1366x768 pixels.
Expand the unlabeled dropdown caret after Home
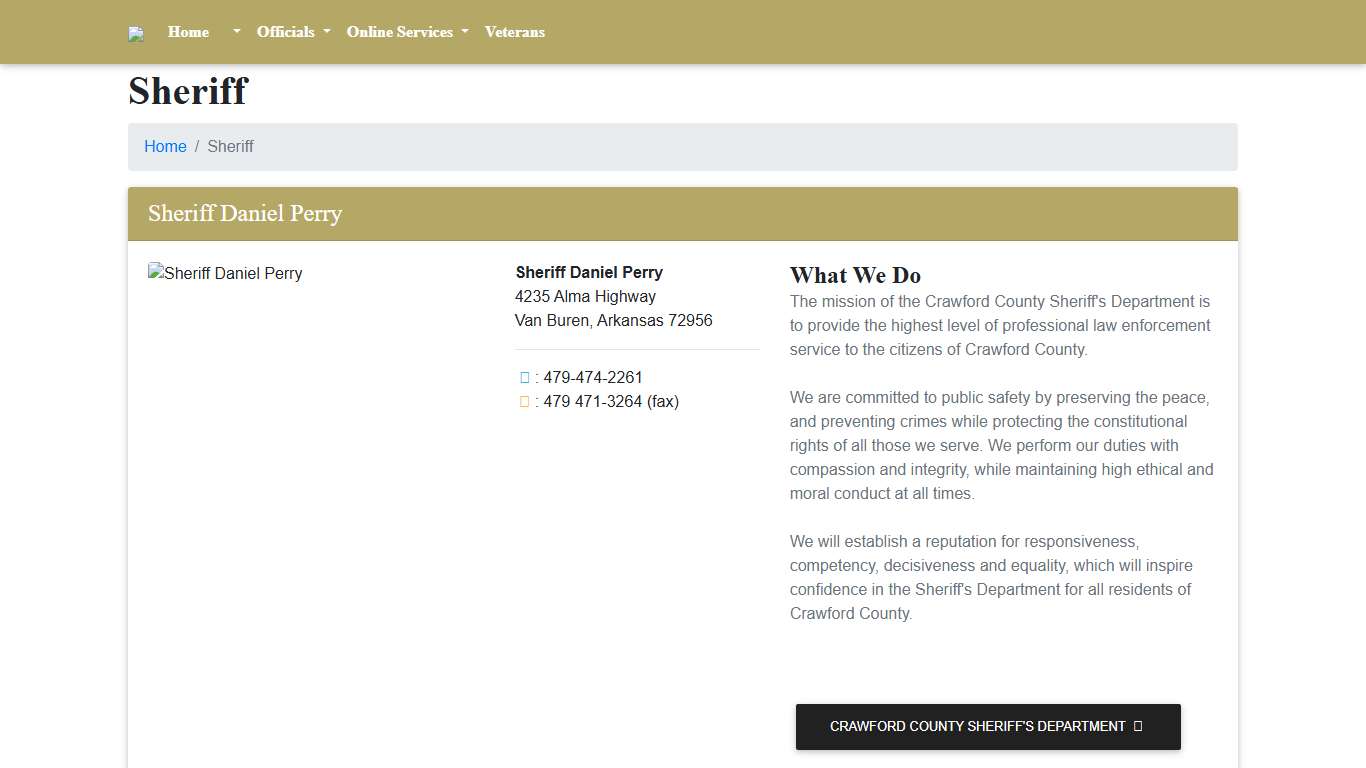tap(236, 32)
